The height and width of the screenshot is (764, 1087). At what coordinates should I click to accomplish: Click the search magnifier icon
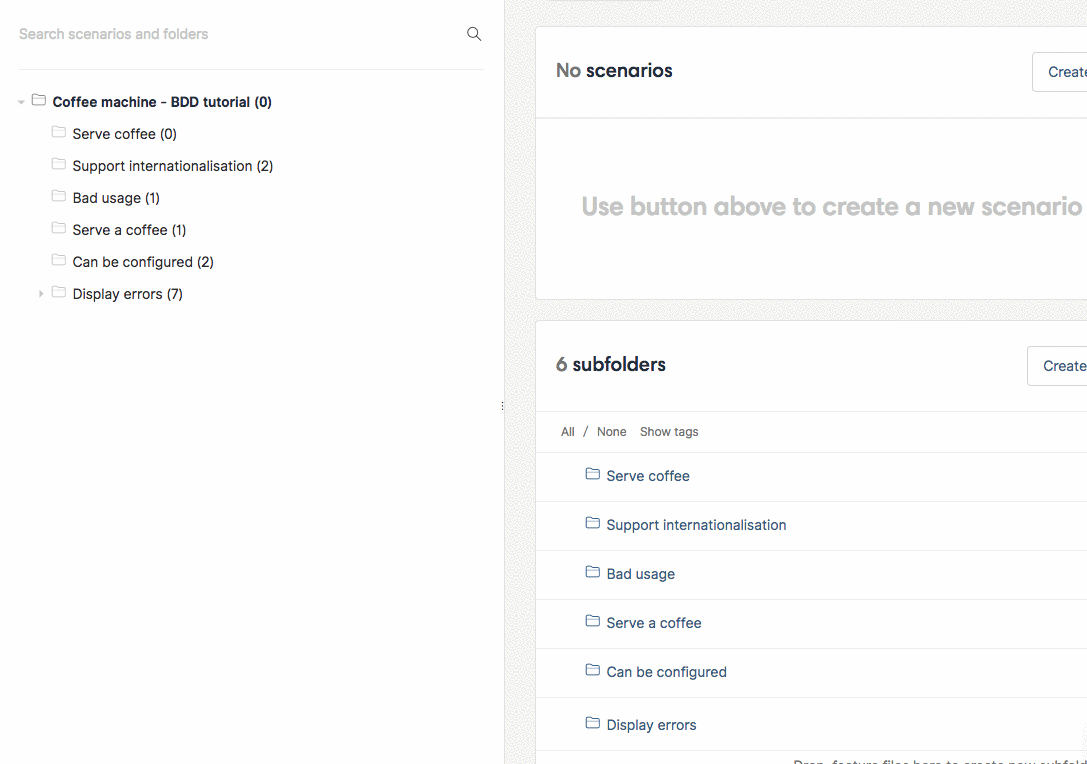[x=474, y=34]
